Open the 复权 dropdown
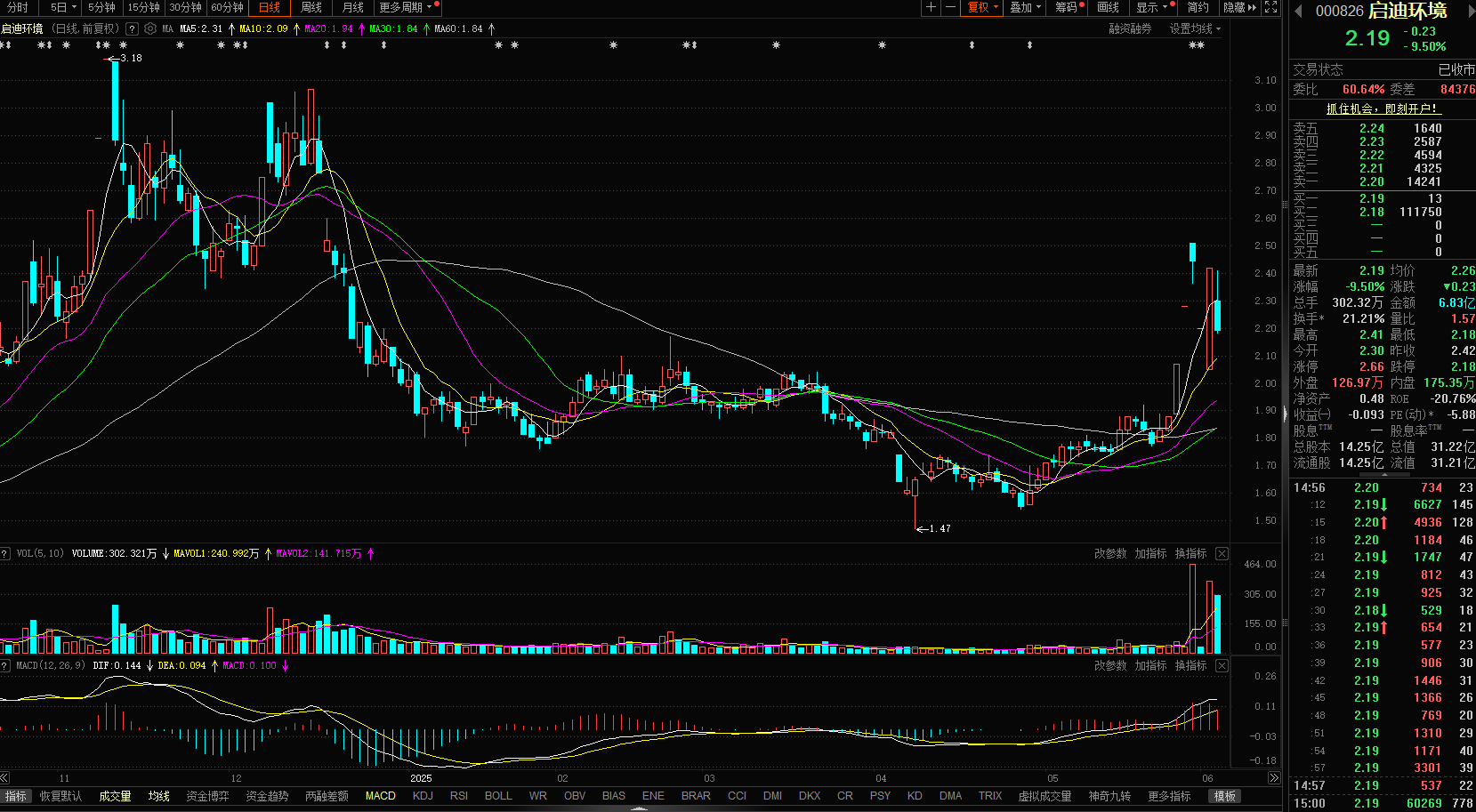This screenshot has height=812, width=1476. (x=982, y=7)
